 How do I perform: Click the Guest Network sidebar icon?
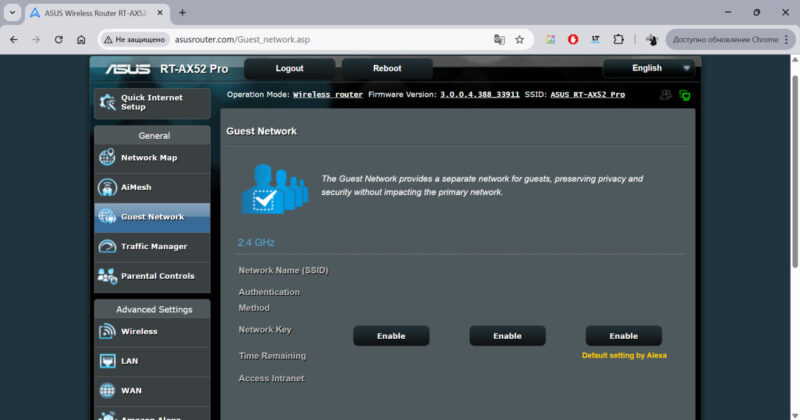coord(107,217)
